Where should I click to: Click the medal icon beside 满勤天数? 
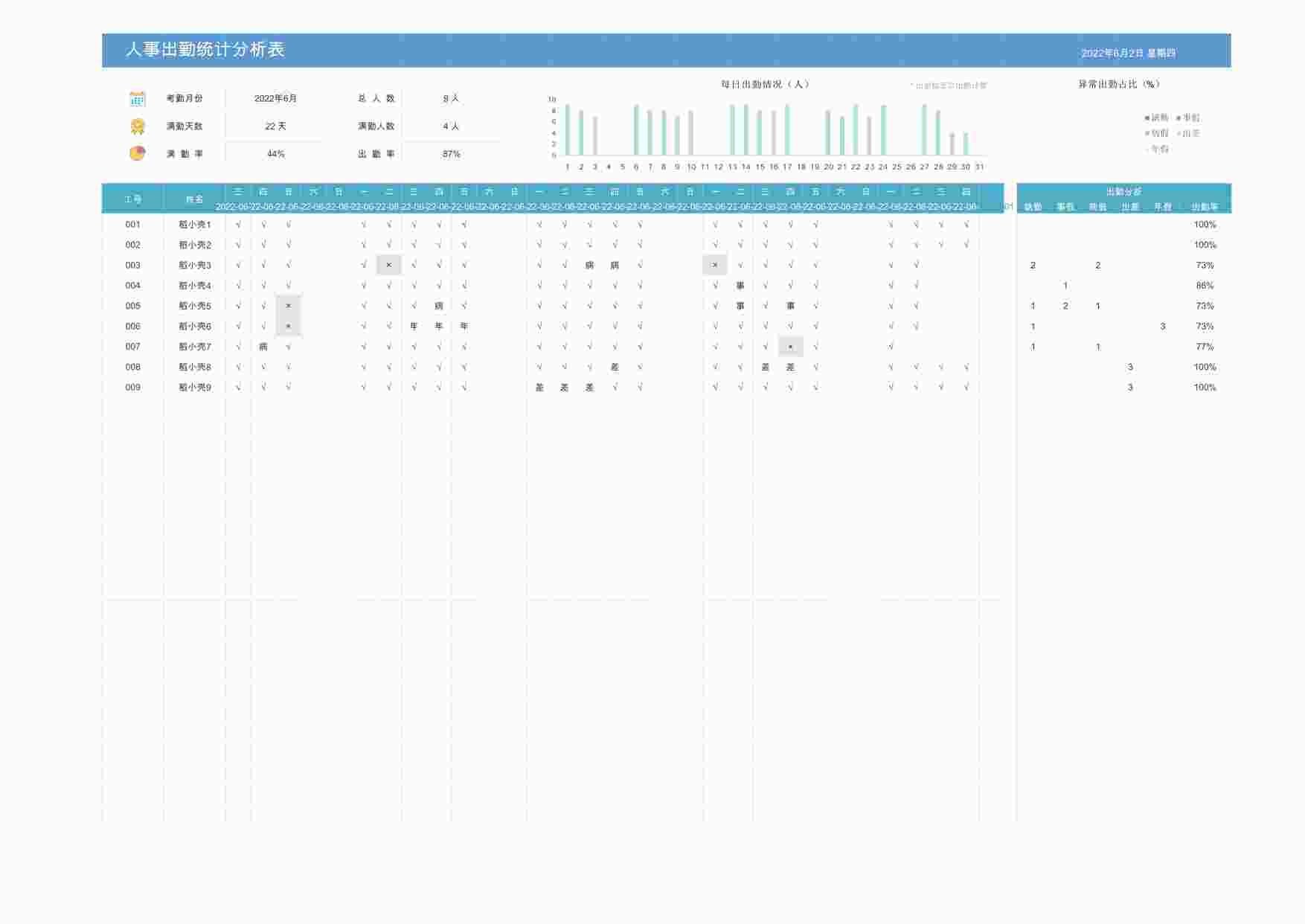137,126
